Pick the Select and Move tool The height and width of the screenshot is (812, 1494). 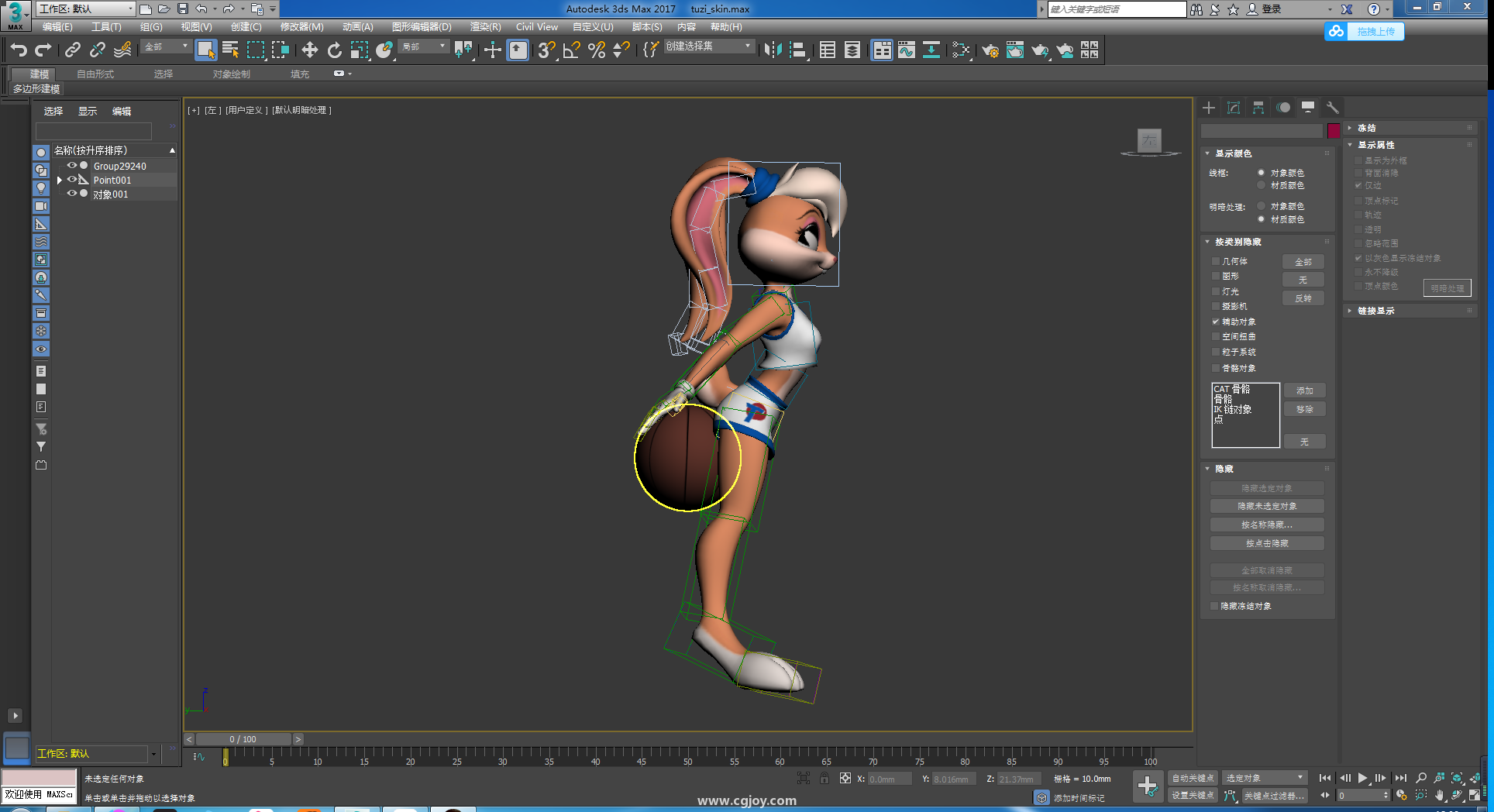pyautogui.click(x=310, y=50)
